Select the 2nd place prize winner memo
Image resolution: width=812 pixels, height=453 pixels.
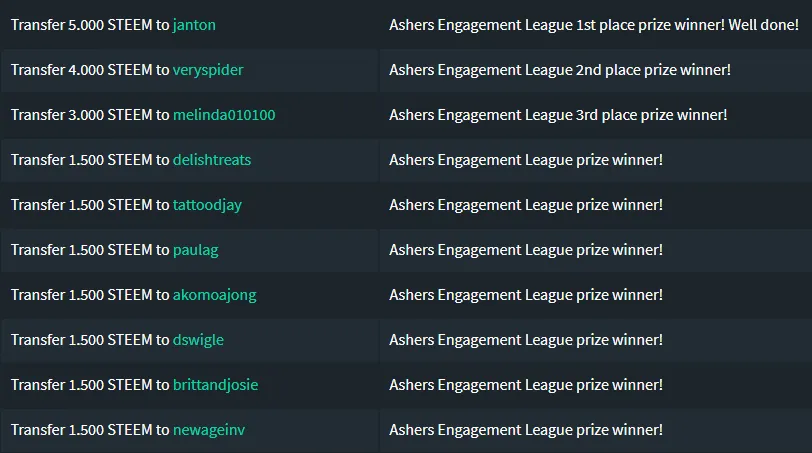tap(560, 70)
